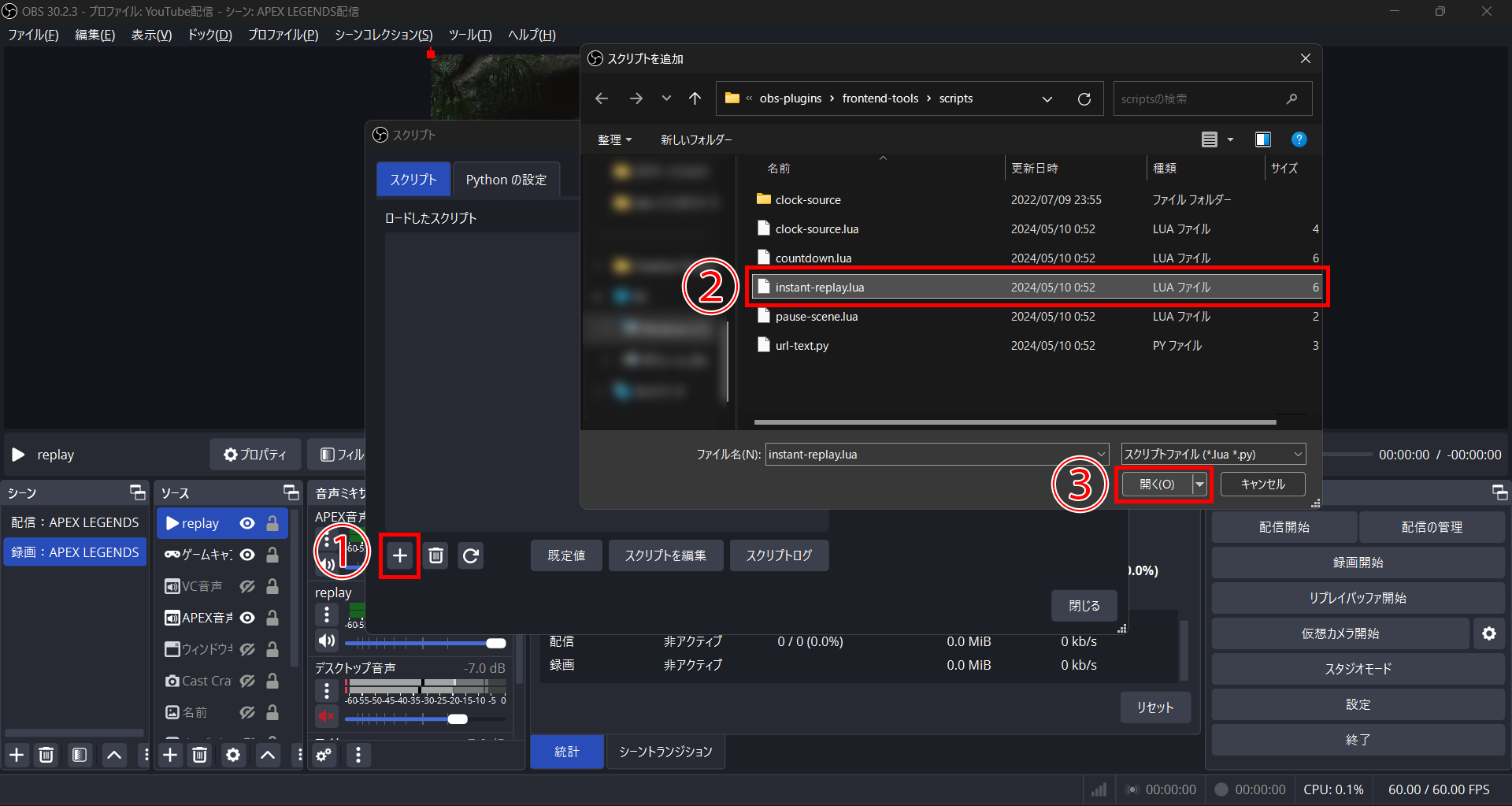Add a new source with plus icon
Screen dimensions: 1512x806
click(170, 755)
